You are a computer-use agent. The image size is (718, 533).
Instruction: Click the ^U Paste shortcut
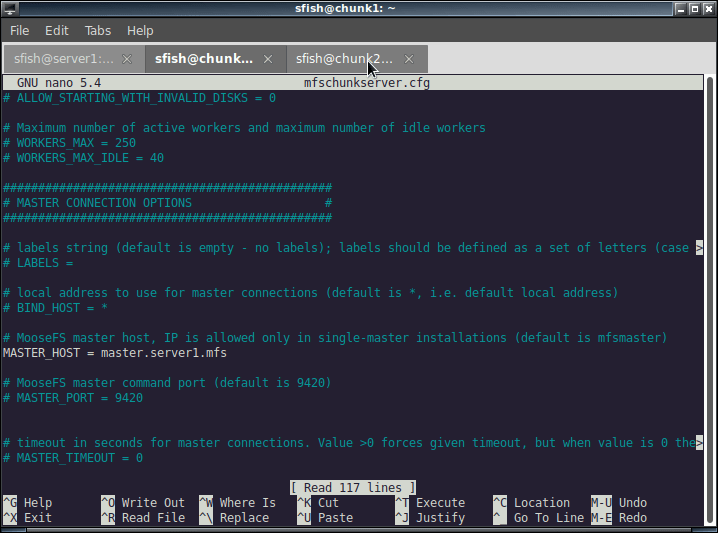(x=325, y=518)
